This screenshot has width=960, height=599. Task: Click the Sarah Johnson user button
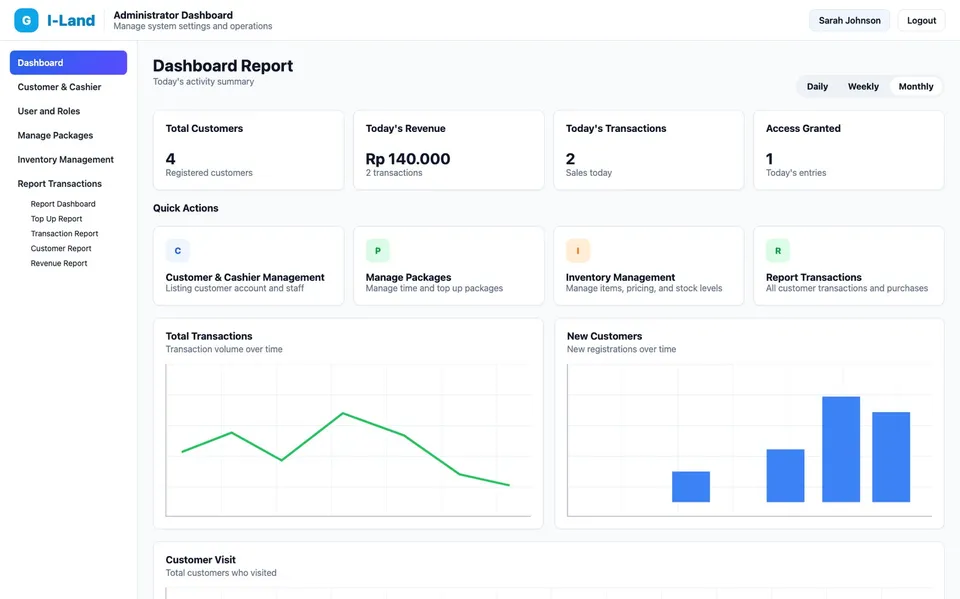[850, 20]
